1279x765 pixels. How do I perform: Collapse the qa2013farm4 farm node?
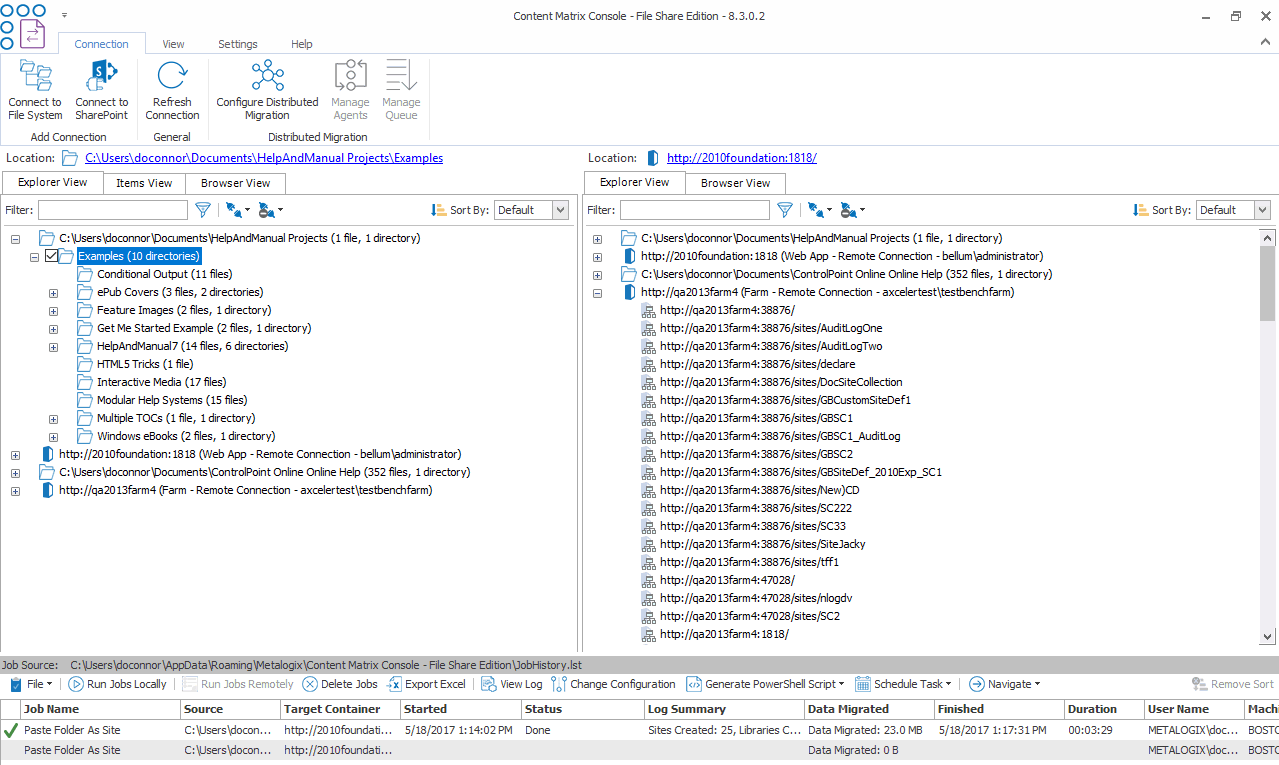pyautogui.click(x=597, y=293)
